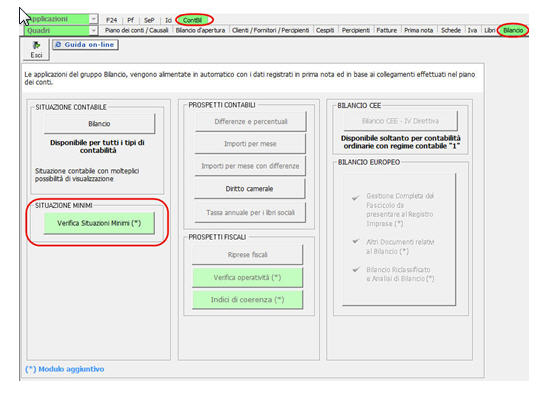Viewport: 549px width, 395px height.
Task: Click 'Disponibile per tutti i tipi di contabilità'
Action: tap(97, 146)
